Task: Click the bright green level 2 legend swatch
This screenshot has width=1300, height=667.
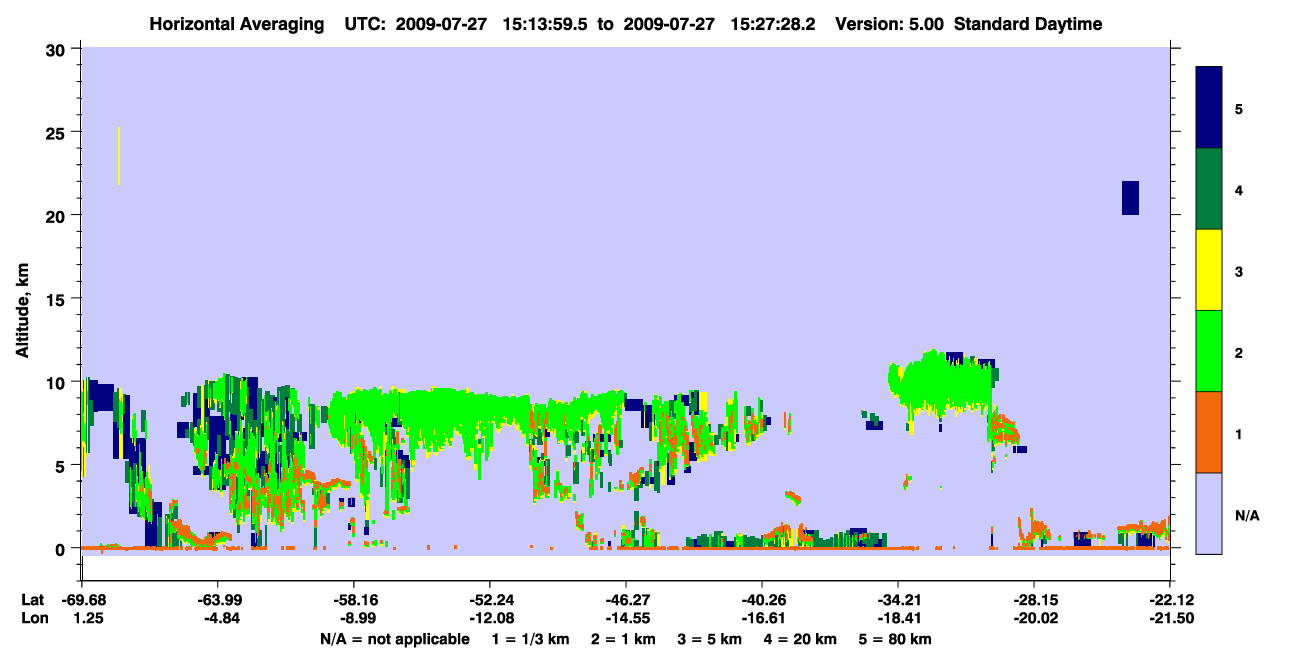Action: coord(1209,351)
